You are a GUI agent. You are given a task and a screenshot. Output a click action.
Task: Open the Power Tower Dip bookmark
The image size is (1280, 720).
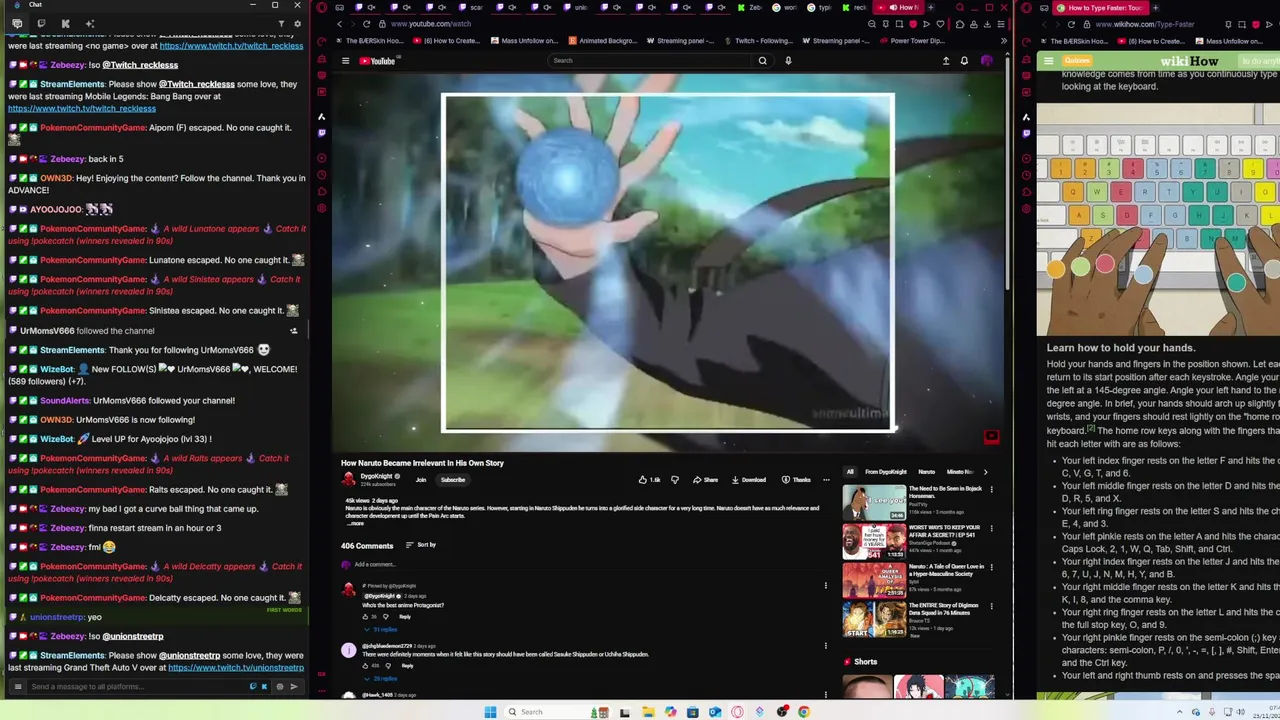tap(911, 41)
